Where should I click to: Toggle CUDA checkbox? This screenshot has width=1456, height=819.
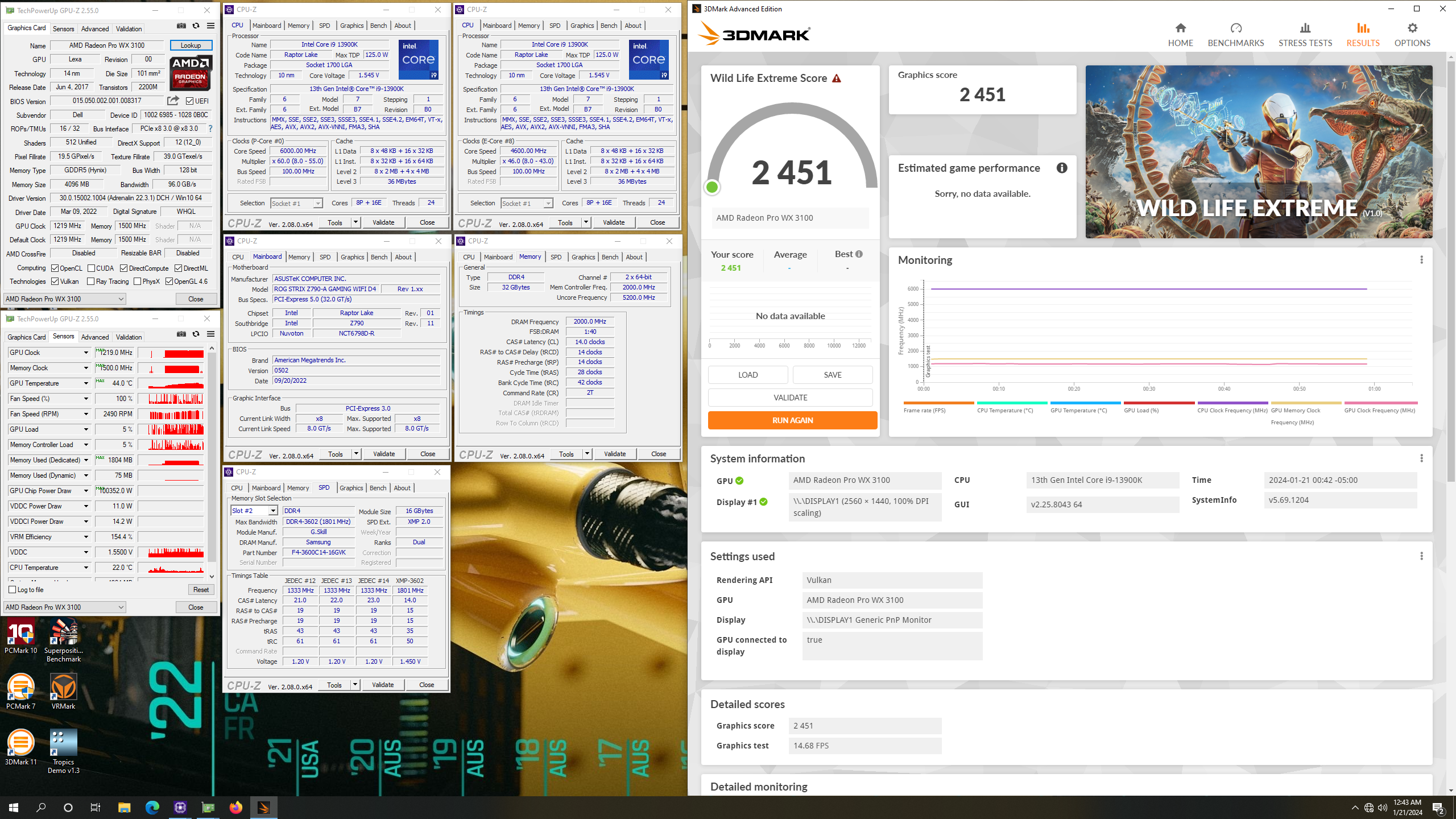(91, 268)
